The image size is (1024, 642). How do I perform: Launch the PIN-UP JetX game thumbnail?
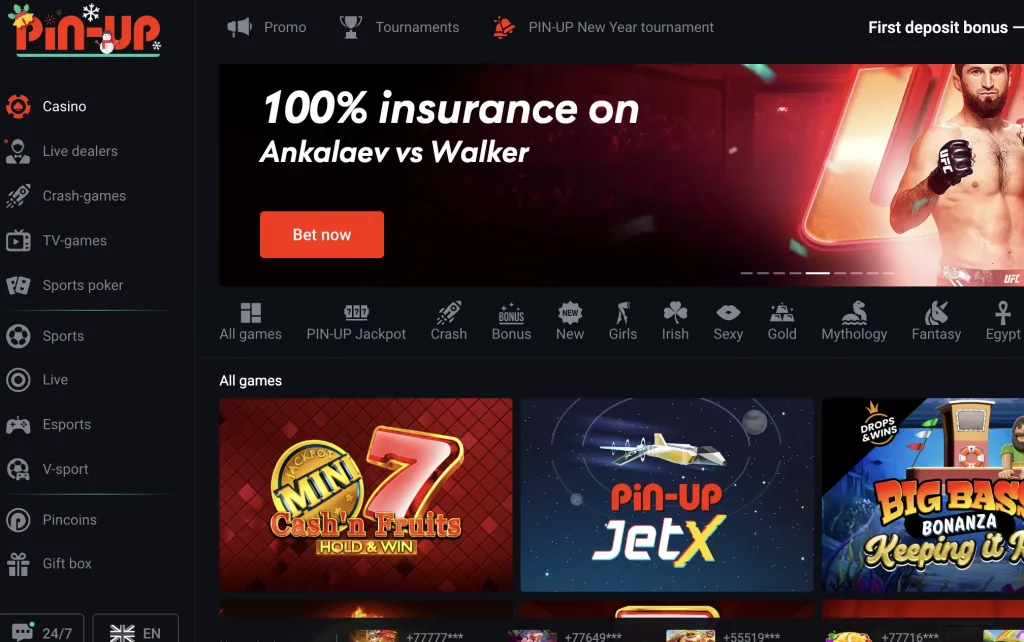tap(667, 495)
